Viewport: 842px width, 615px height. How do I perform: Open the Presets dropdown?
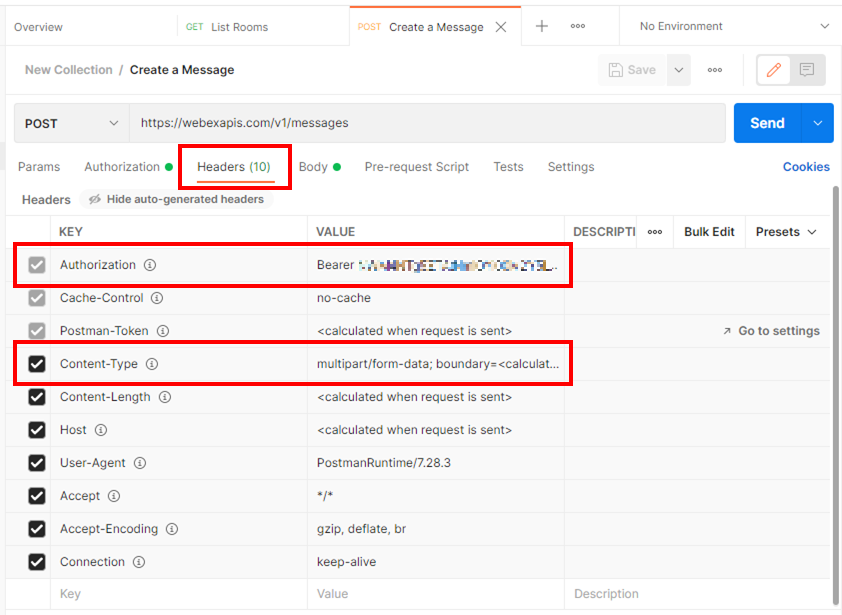[786, 232]
